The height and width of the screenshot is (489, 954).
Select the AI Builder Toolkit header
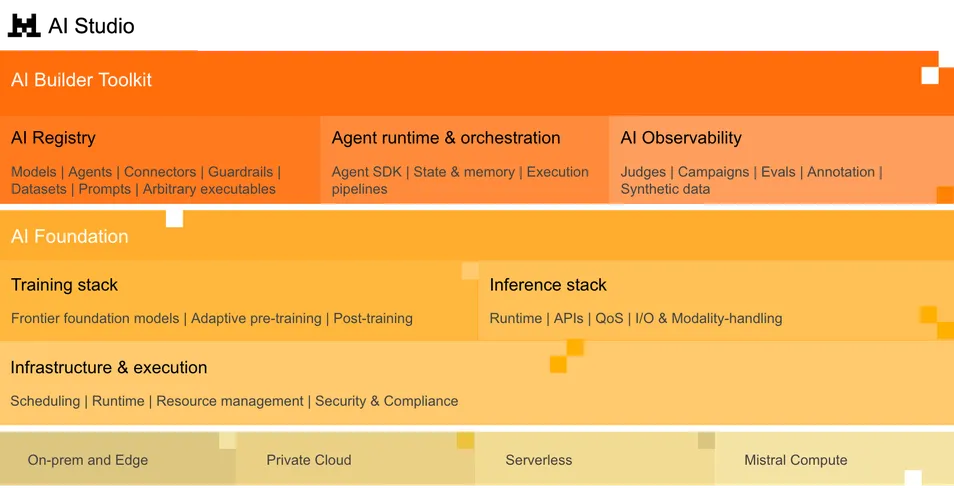82,80
